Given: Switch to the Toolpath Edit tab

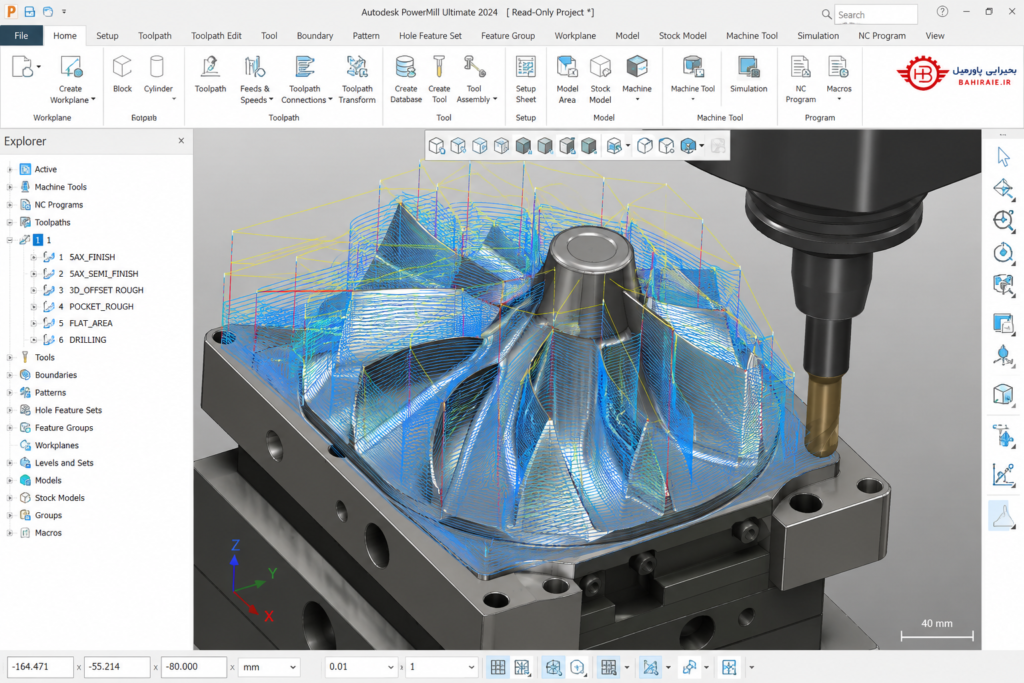Looking at the screenshot, I should tap(216, 35).
